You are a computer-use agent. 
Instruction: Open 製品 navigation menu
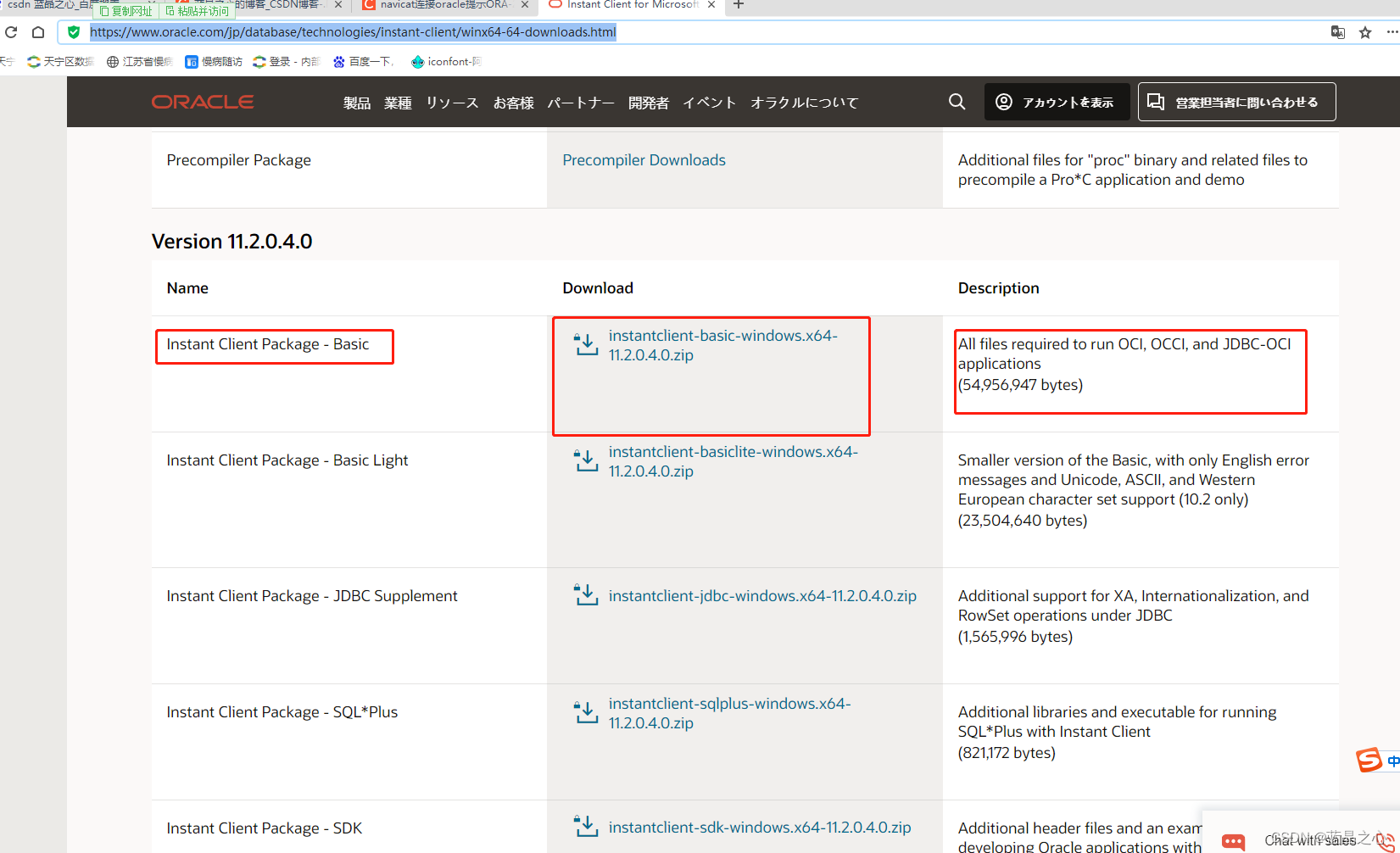(x=357, y=103)
